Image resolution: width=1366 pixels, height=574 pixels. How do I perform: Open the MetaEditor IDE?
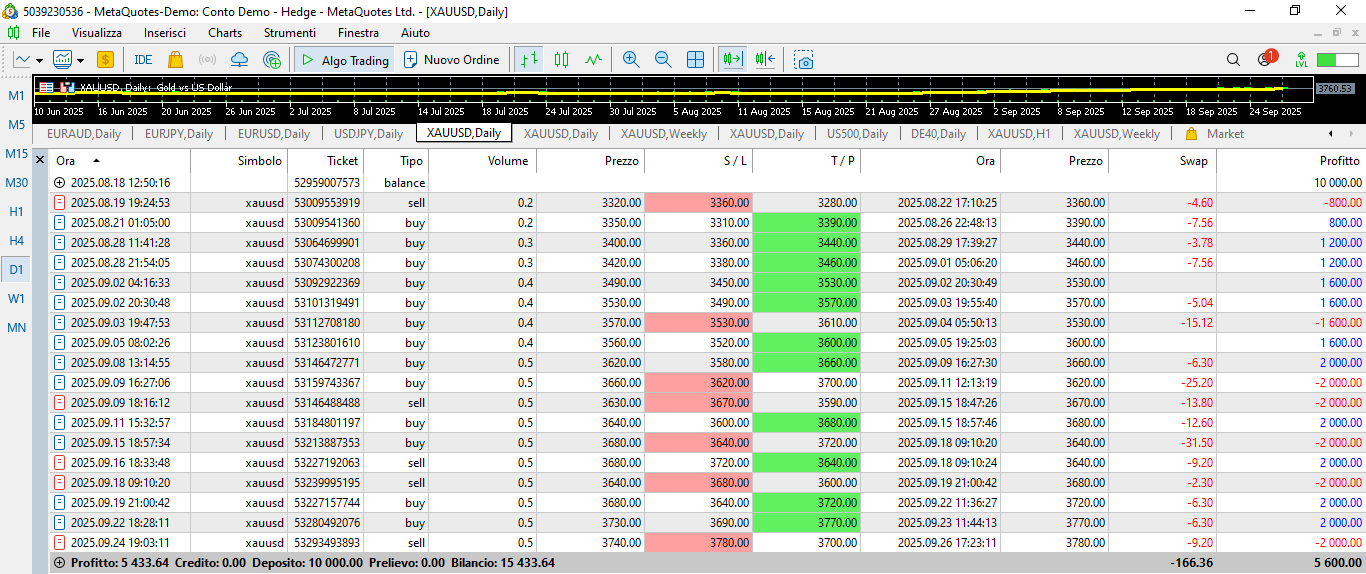point(143,60)
